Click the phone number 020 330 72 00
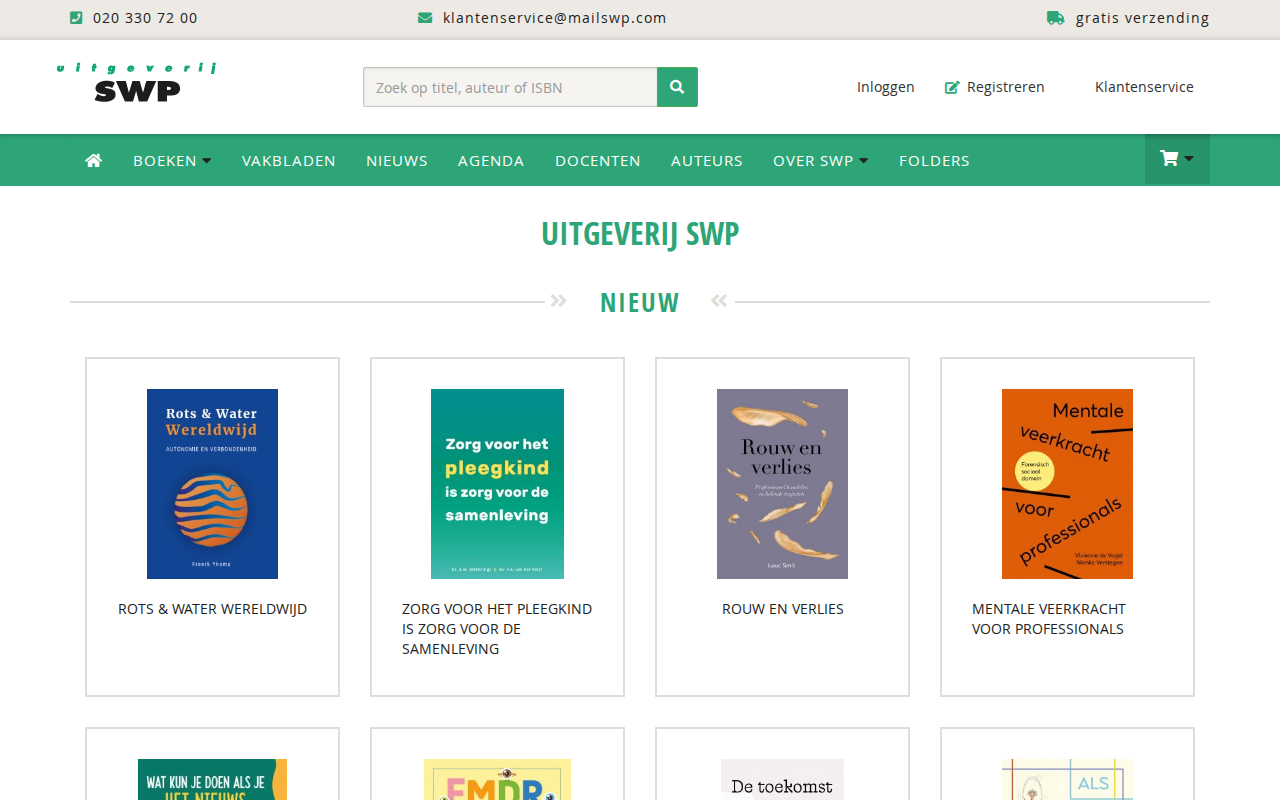This screenshot has height=800, width=1280. (145, 18)
